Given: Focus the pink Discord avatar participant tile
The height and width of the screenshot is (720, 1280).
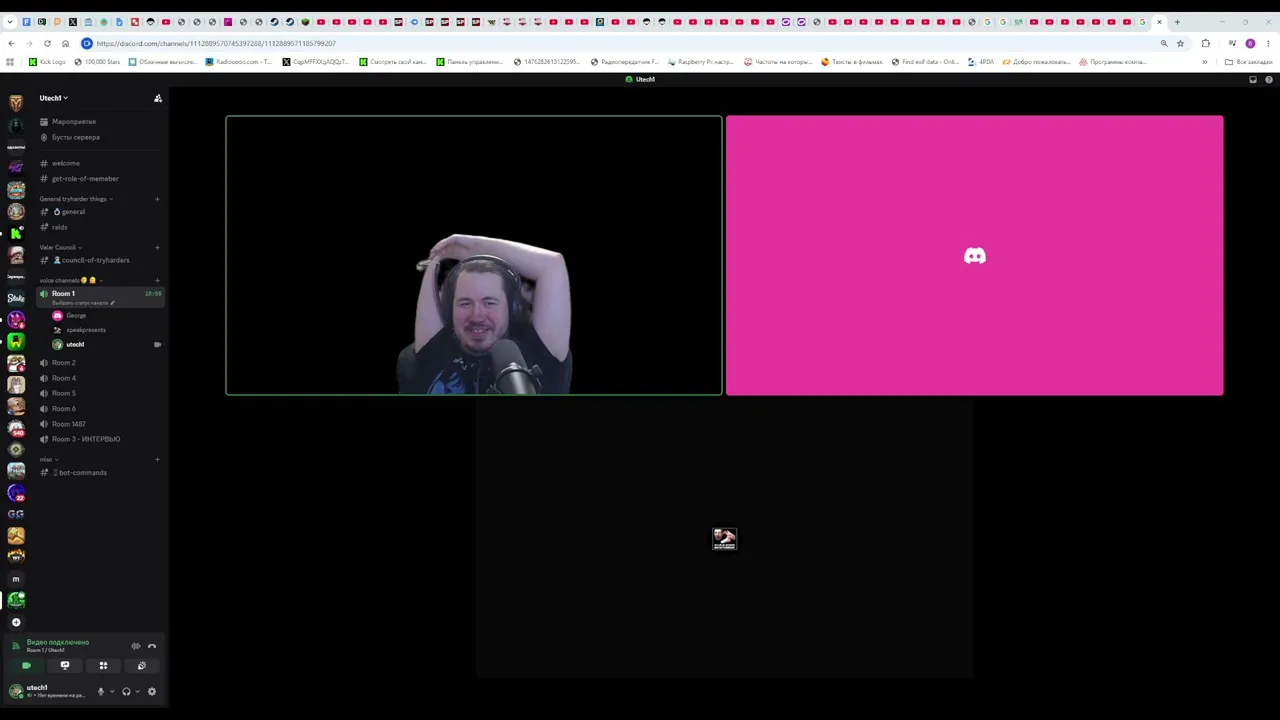Looking at the screenshot, I should pyautogui.click(x=974, y=256).
